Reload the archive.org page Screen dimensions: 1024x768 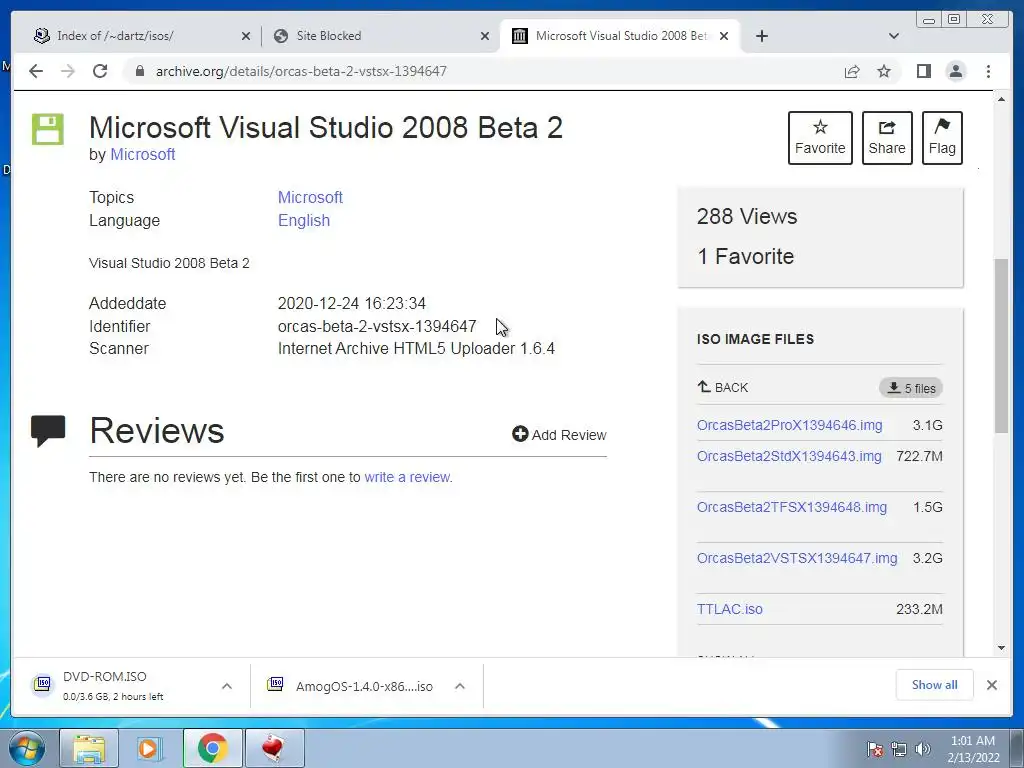tap(100, 71)
